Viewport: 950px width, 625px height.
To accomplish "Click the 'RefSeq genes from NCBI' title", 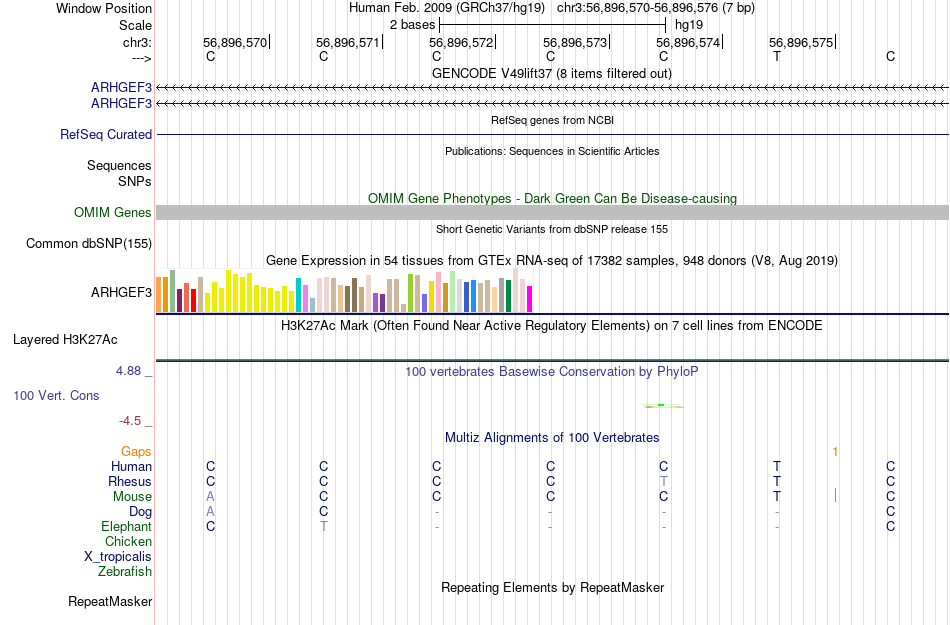I will [x=553, y=121].
